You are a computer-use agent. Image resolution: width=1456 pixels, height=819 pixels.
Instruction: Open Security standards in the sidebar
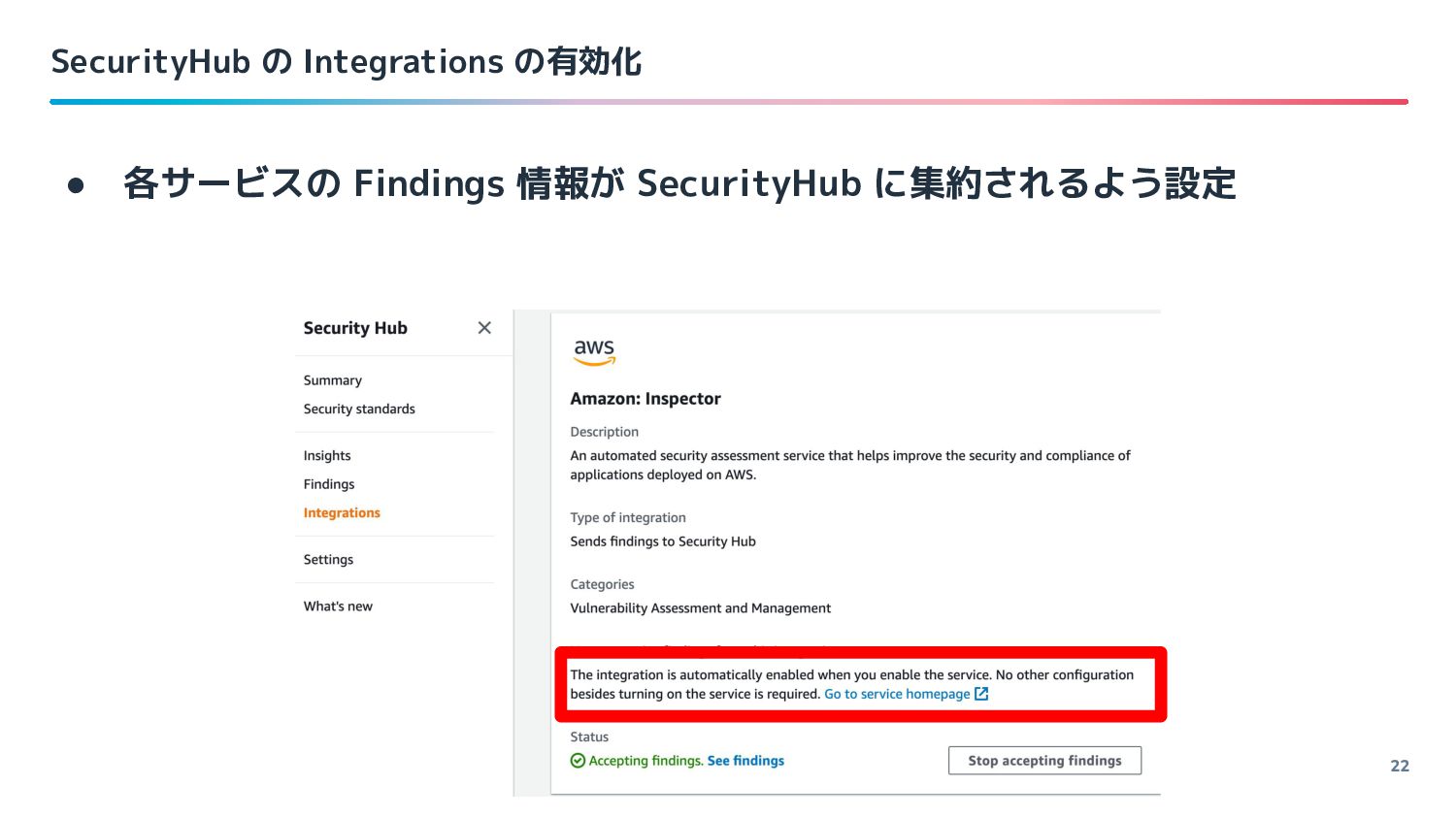click(359, 409)
